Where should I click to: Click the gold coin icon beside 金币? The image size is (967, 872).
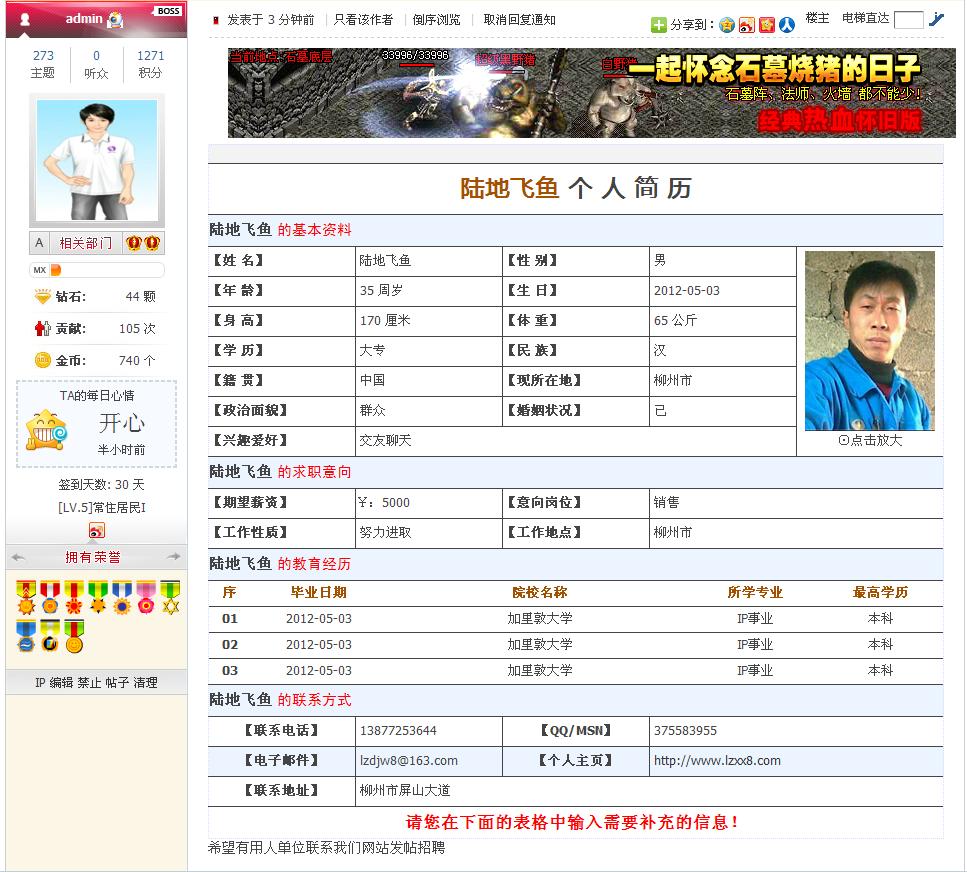[41, 360]
